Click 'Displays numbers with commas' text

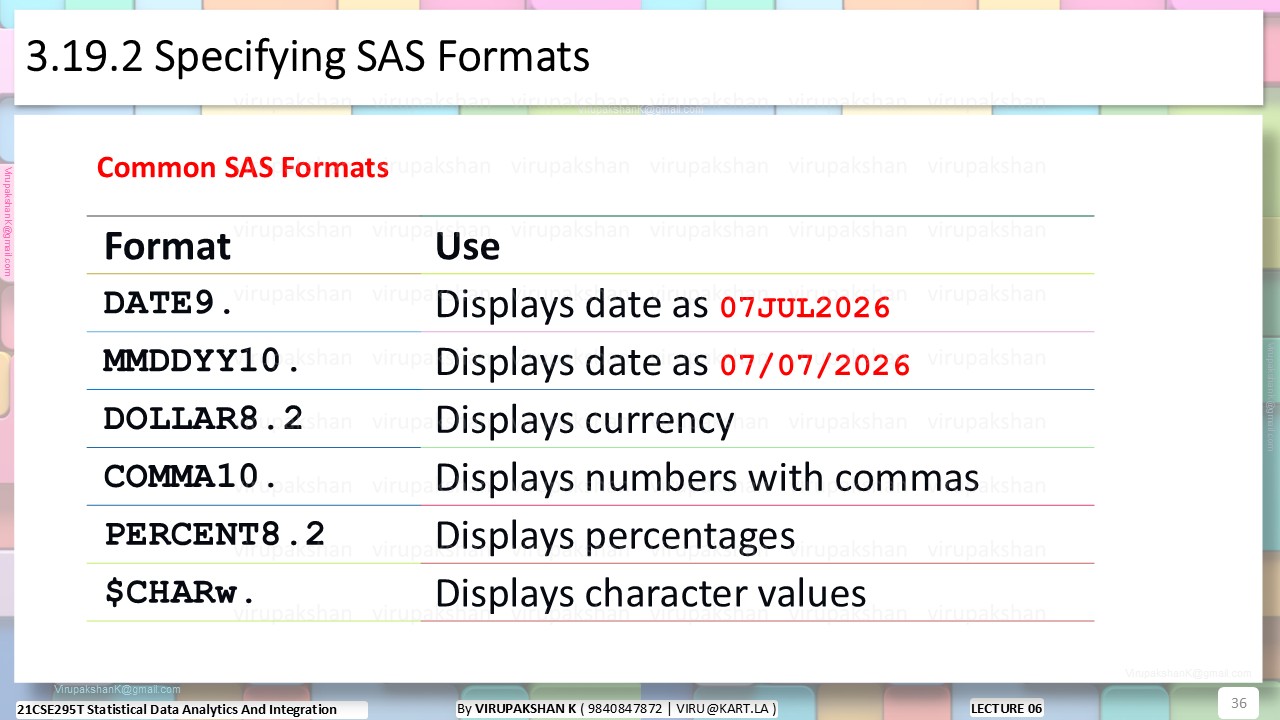pos(707,478)
